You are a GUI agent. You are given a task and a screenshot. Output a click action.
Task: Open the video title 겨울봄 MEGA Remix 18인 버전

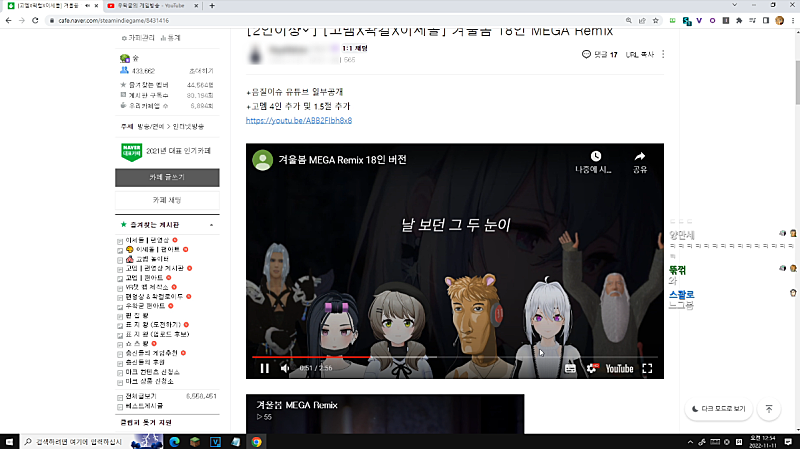[342, 160]
